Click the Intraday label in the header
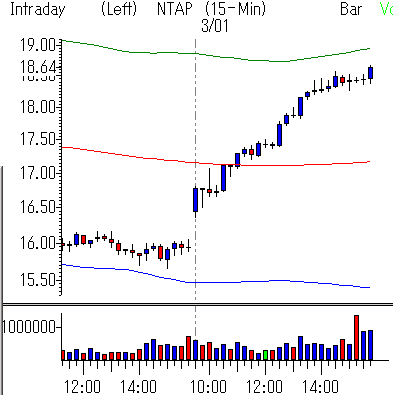Viewport: 393px width, 395px height. (x=38, y=9)
